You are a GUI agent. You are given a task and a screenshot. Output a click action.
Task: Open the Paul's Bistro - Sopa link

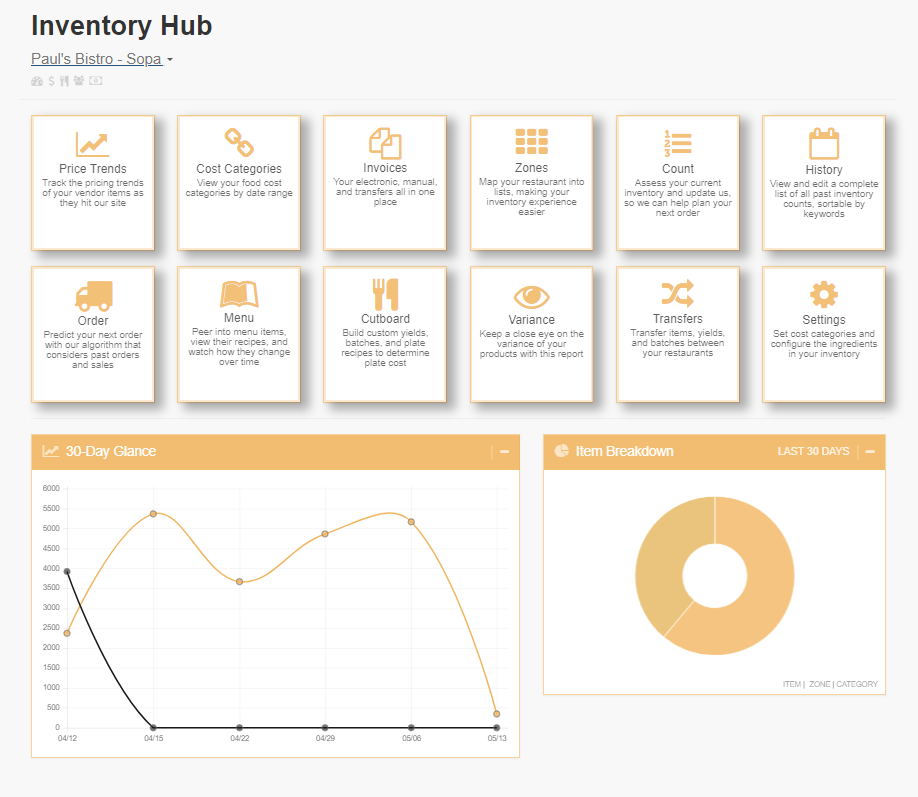(x=95, y=59)
